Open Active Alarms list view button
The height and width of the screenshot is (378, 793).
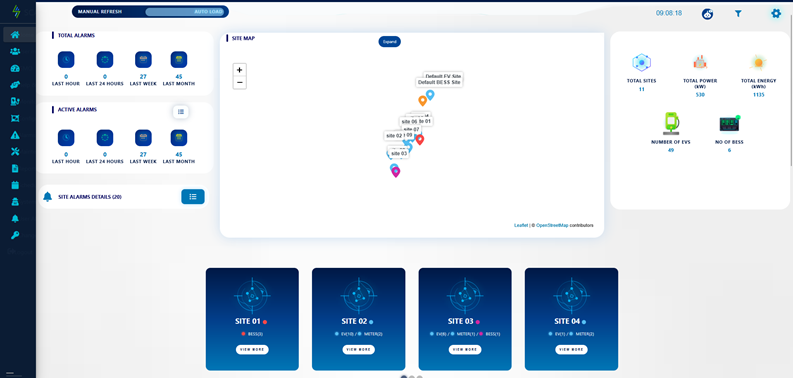tap(181, 111)
